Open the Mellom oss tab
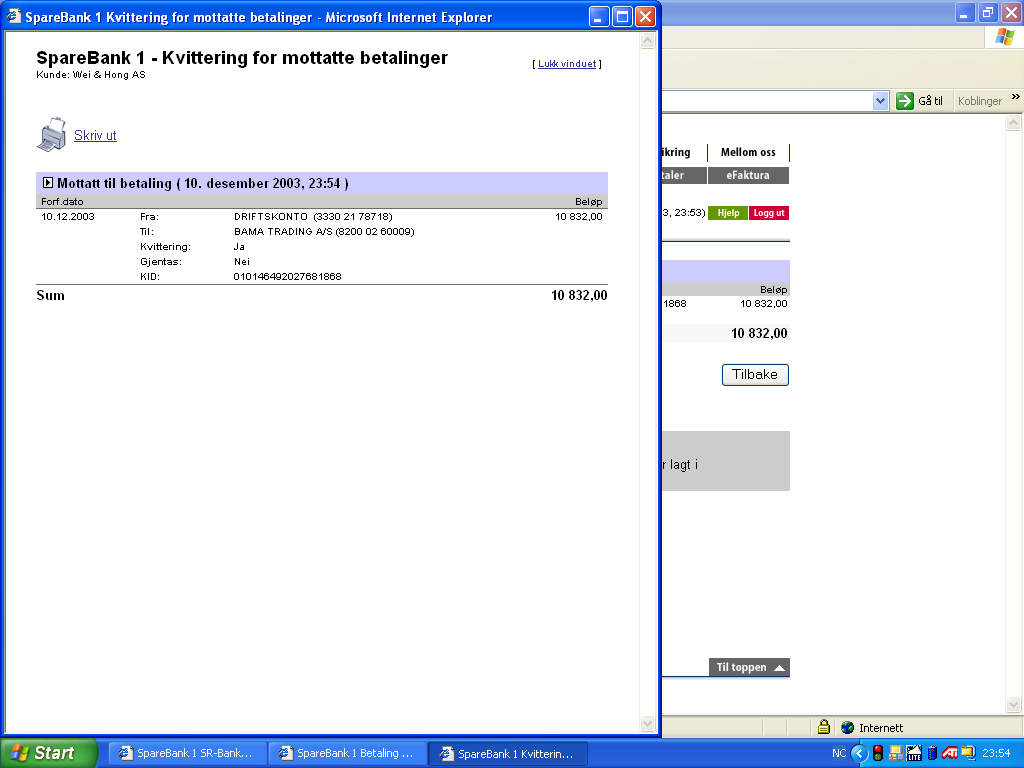The height and width of the screenshot is (768, 1024). click(748, 152)
